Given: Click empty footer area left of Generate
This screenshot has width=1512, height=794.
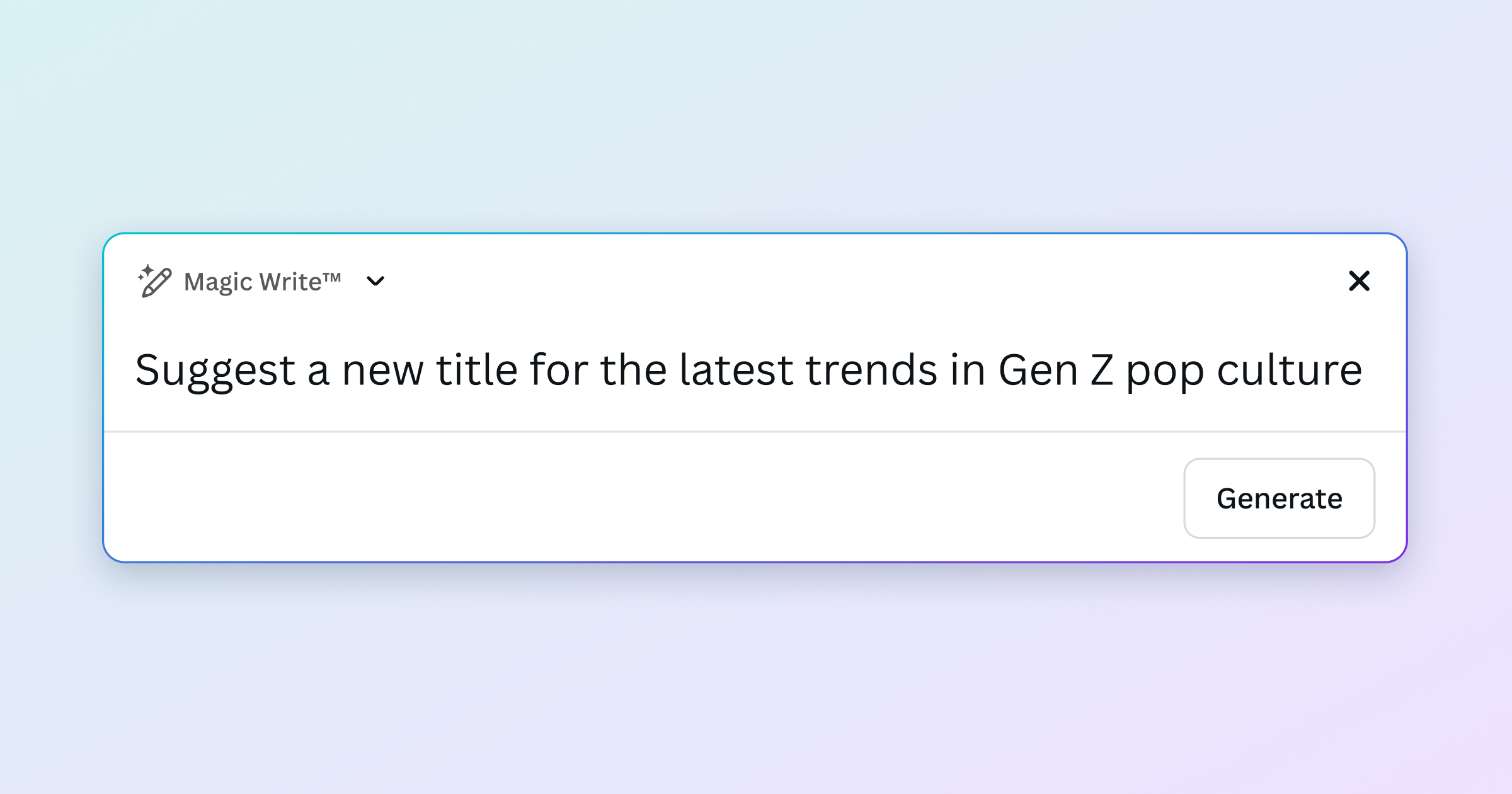Looking at the screenshot, I should [x=630, y=498].
